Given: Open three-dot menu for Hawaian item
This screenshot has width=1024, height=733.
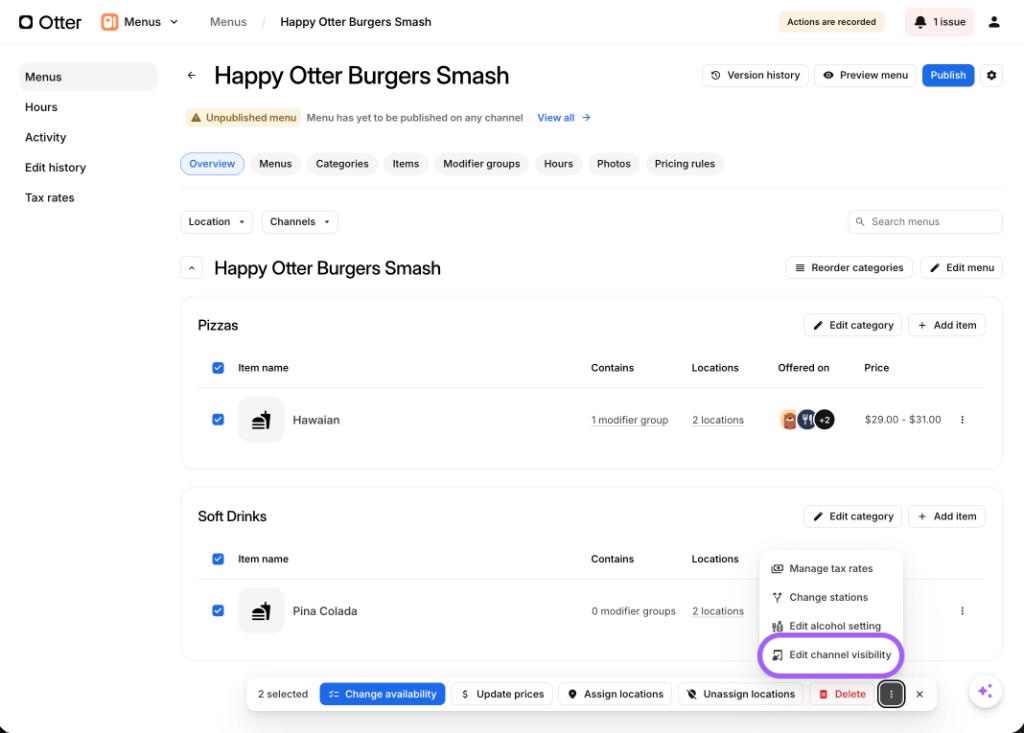Looking at the screenshot, I should (962, 420).
